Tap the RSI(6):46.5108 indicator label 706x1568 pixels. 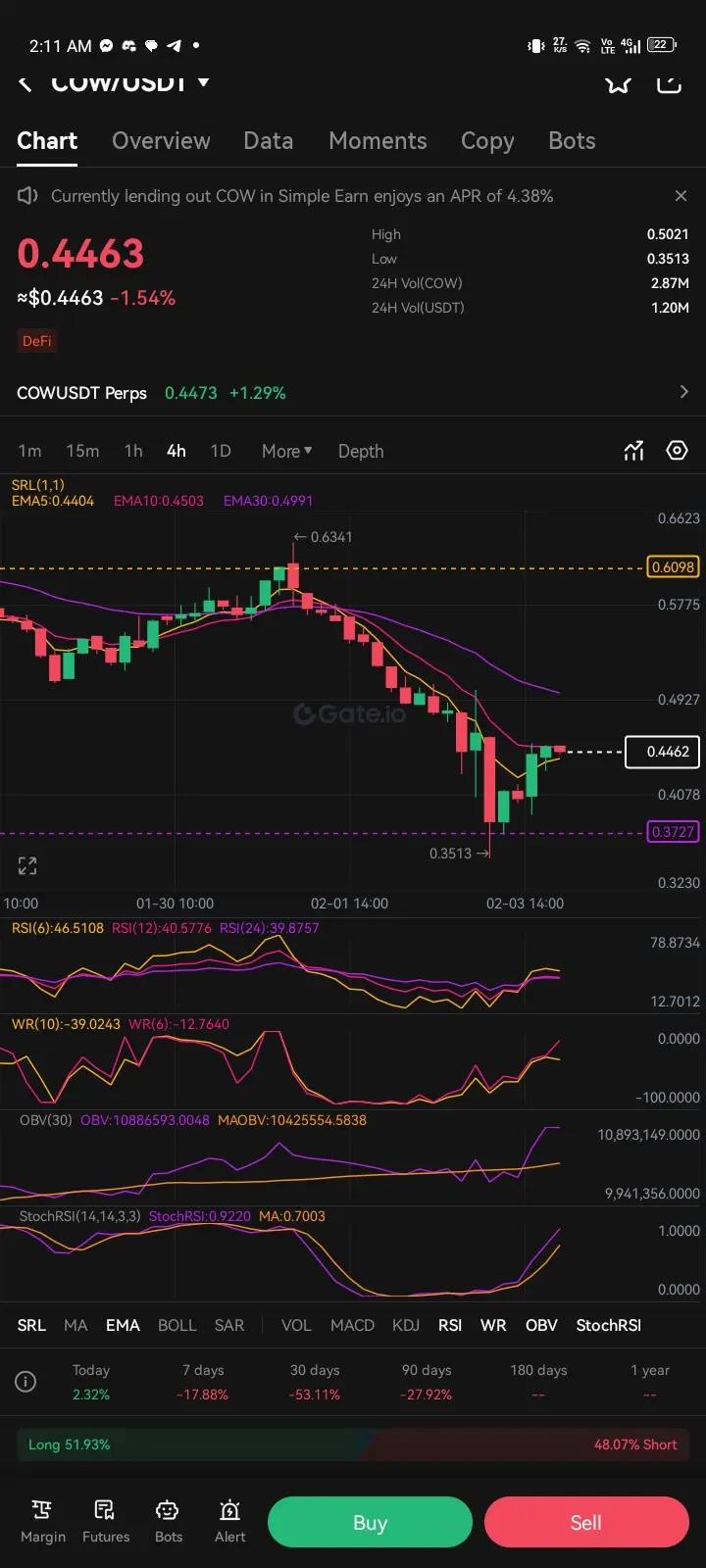click(58, 928)
